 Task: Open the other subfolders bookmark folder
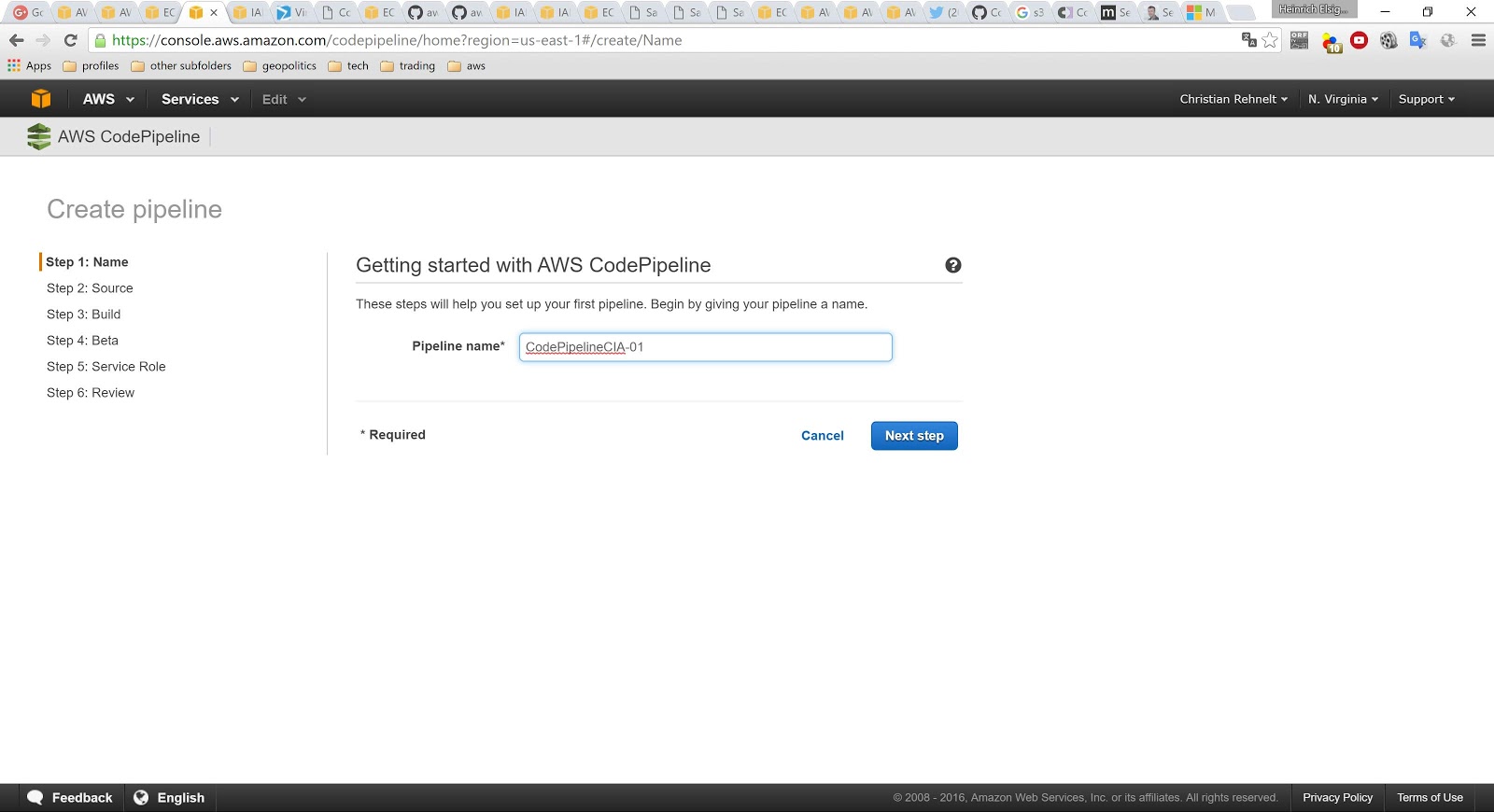coord(181,65)
